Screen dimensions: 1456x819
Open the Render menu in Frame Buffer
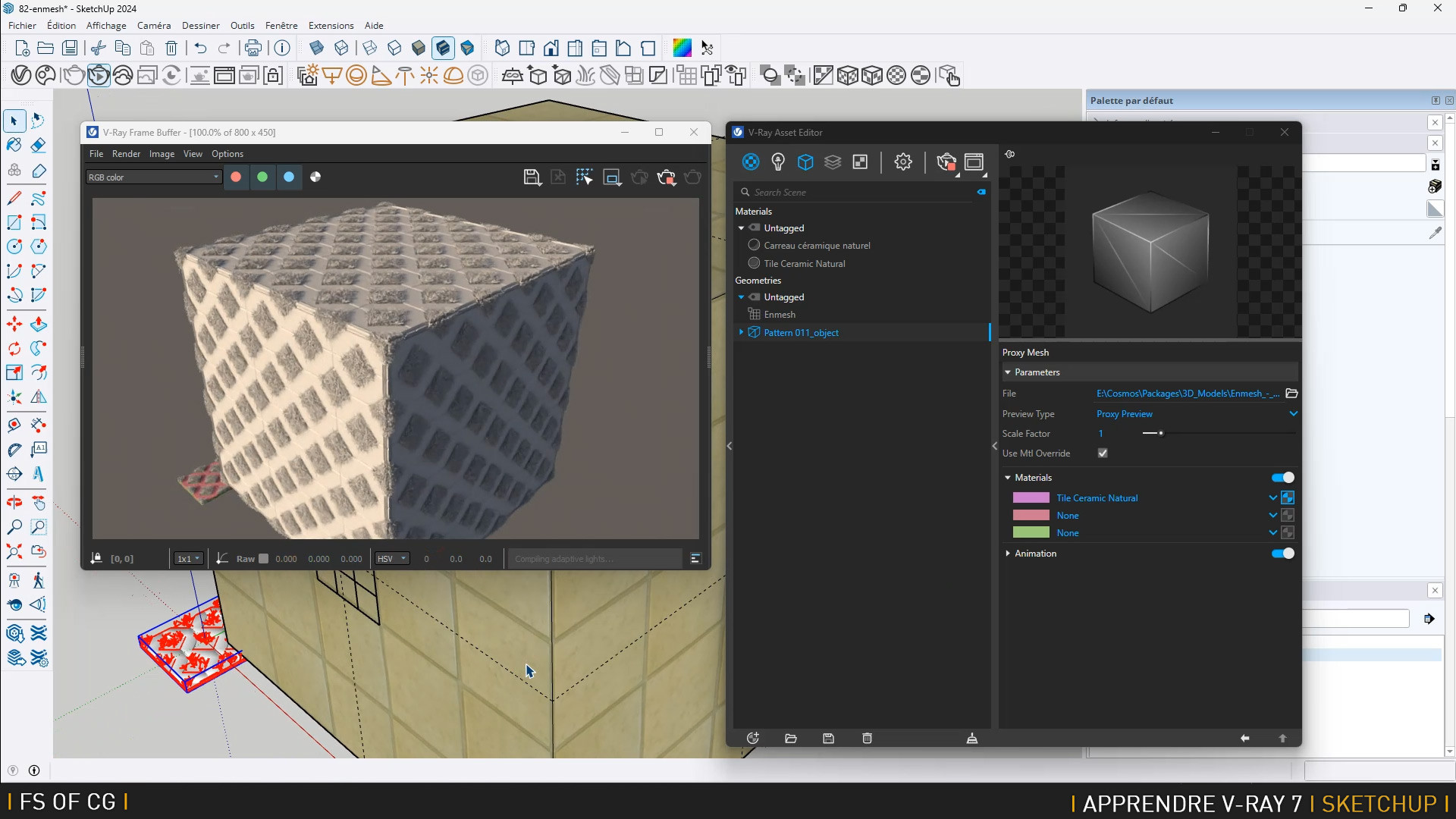(126, 153)
